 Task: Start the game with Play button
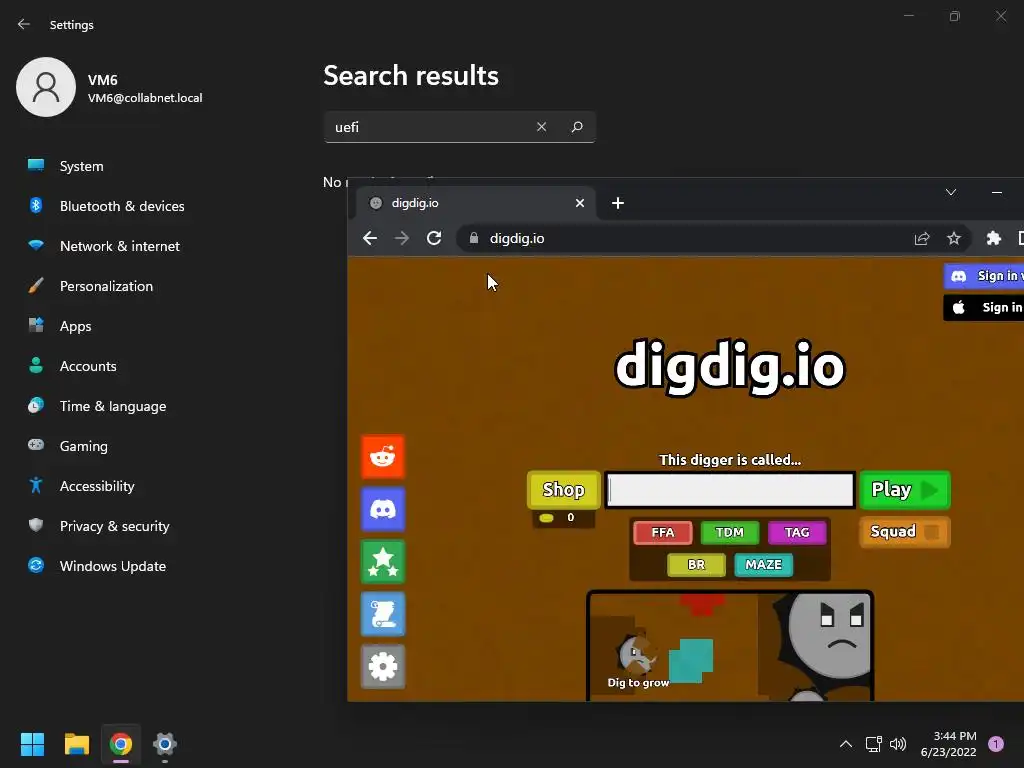[x=905, y=490]
